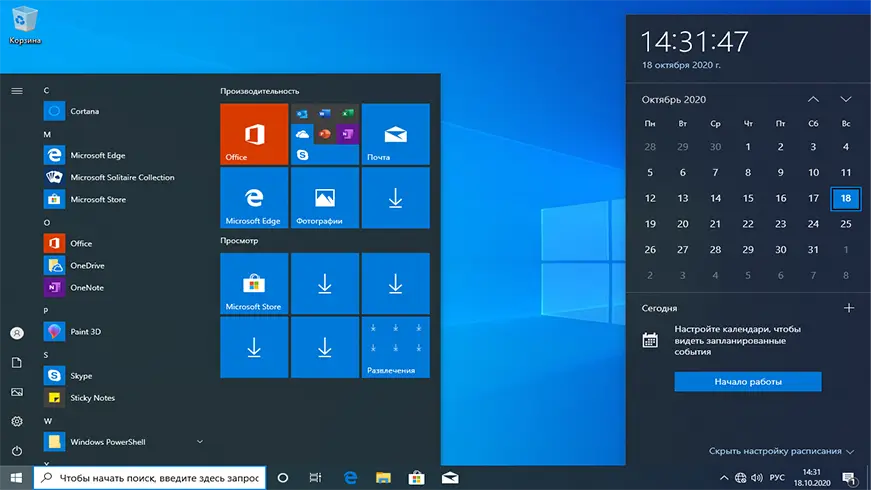This screenshot has height=490, width=871.
Task: Click the Office tile
Action: click(254, 134)
